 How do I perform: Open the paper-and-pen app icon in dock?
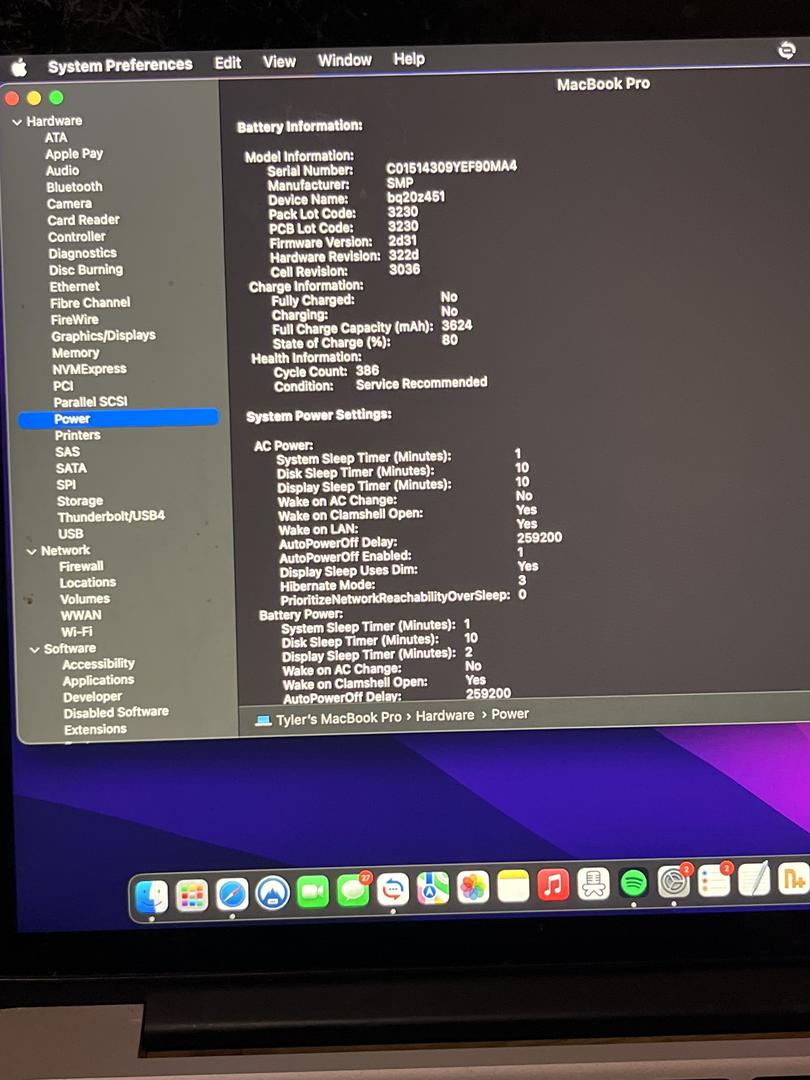(754, 879)
